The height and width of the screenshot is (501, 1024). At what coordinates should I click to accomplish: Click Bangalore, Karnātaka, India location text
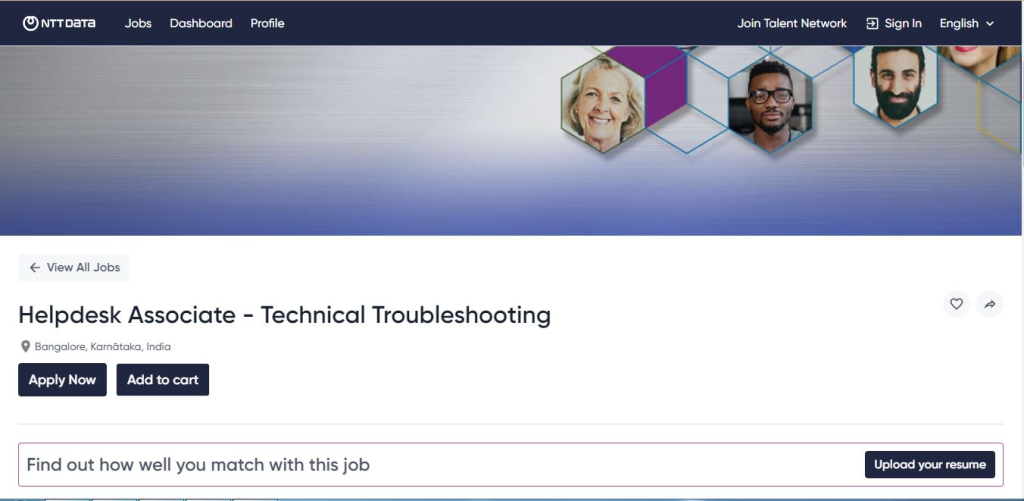click(x=103, y=346)
